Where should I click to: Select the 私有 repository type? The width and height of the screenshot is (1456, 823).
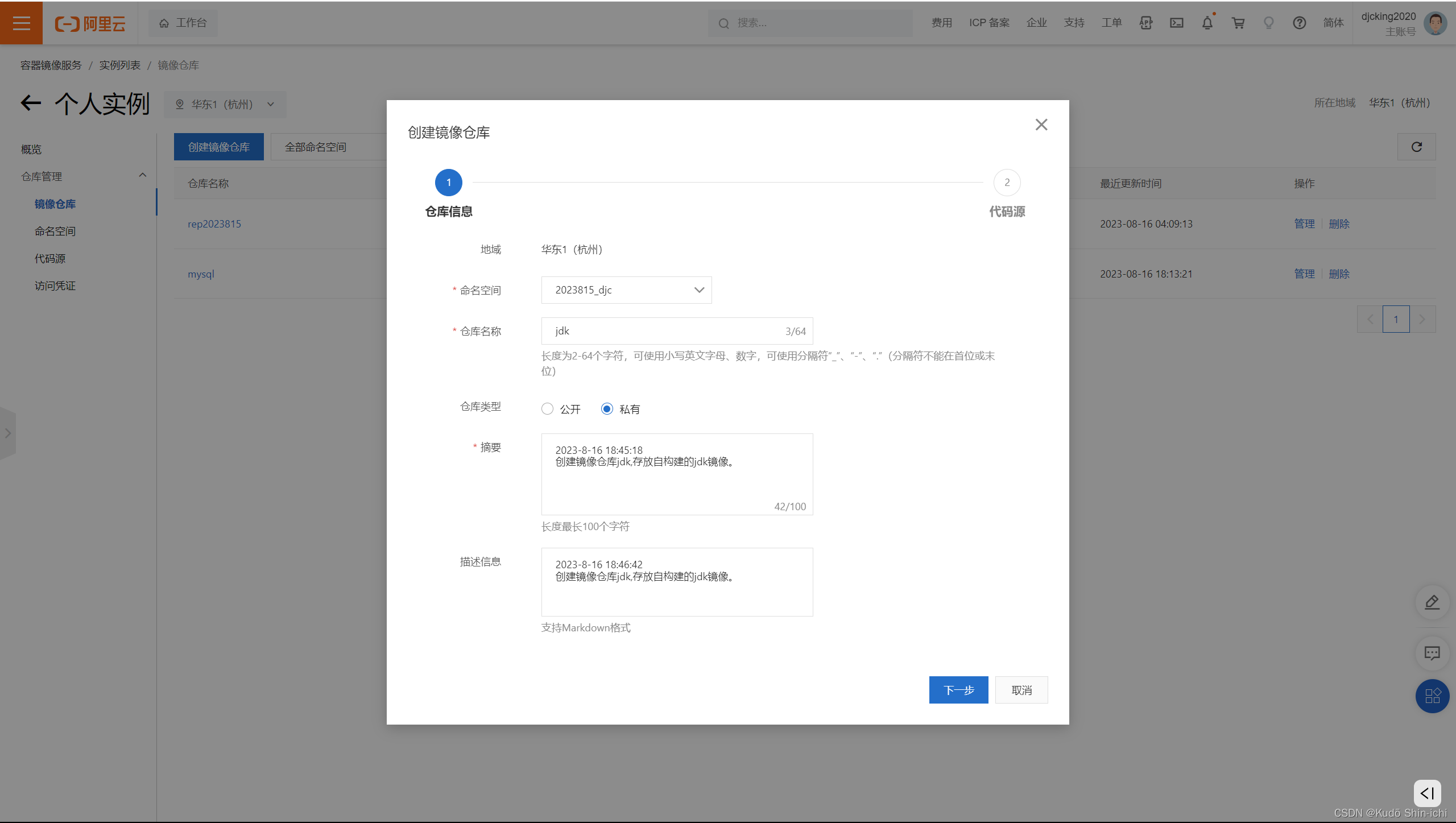(607, 409)
